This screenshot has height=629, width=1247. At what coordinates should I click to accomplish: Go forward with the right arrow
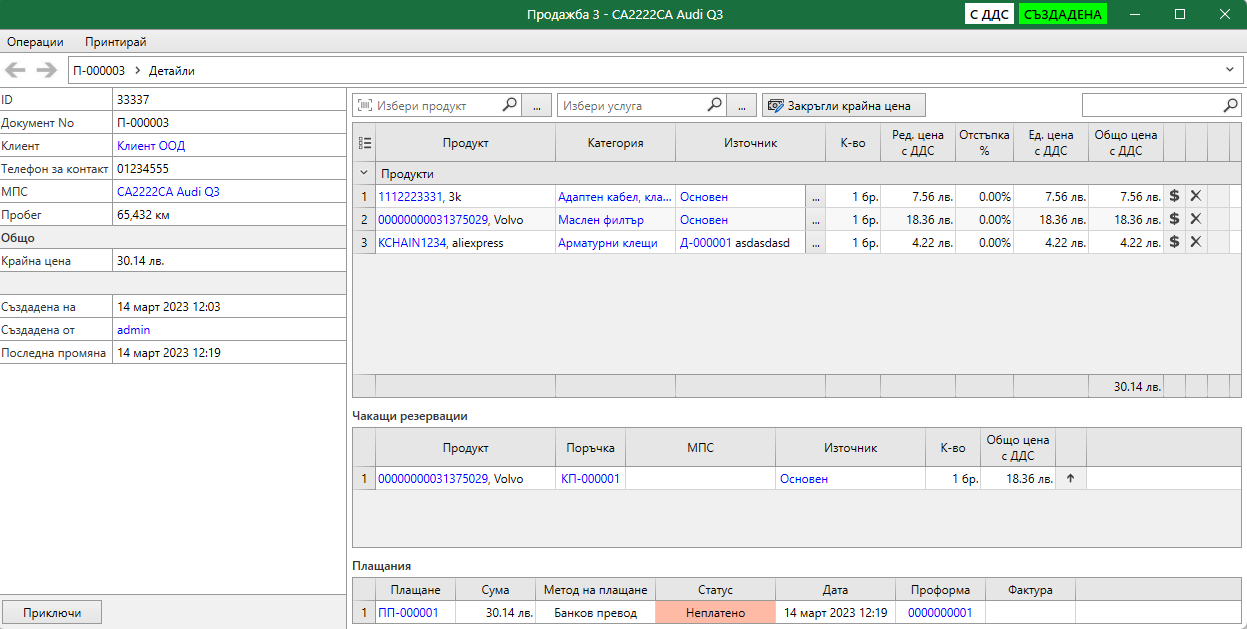pyautogui.click(x=46, y=70)
